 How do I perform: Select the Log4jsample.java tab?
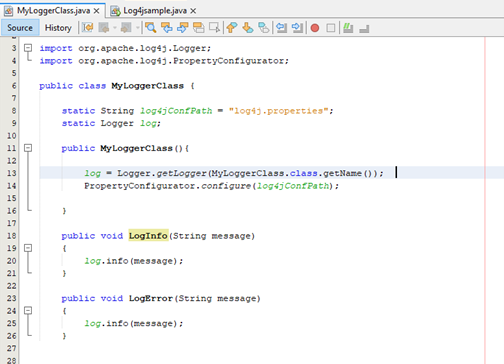click(x=155, y=11)
